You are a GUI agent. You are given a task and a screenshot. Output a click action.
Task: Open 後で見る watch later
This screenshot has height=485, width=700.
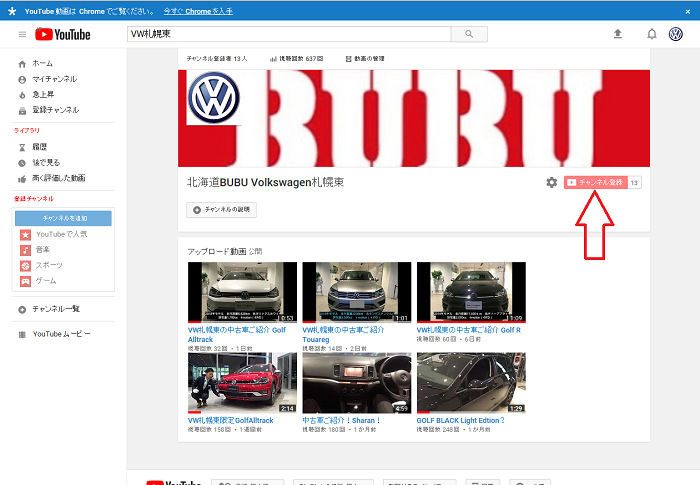[x=46, y=163]
